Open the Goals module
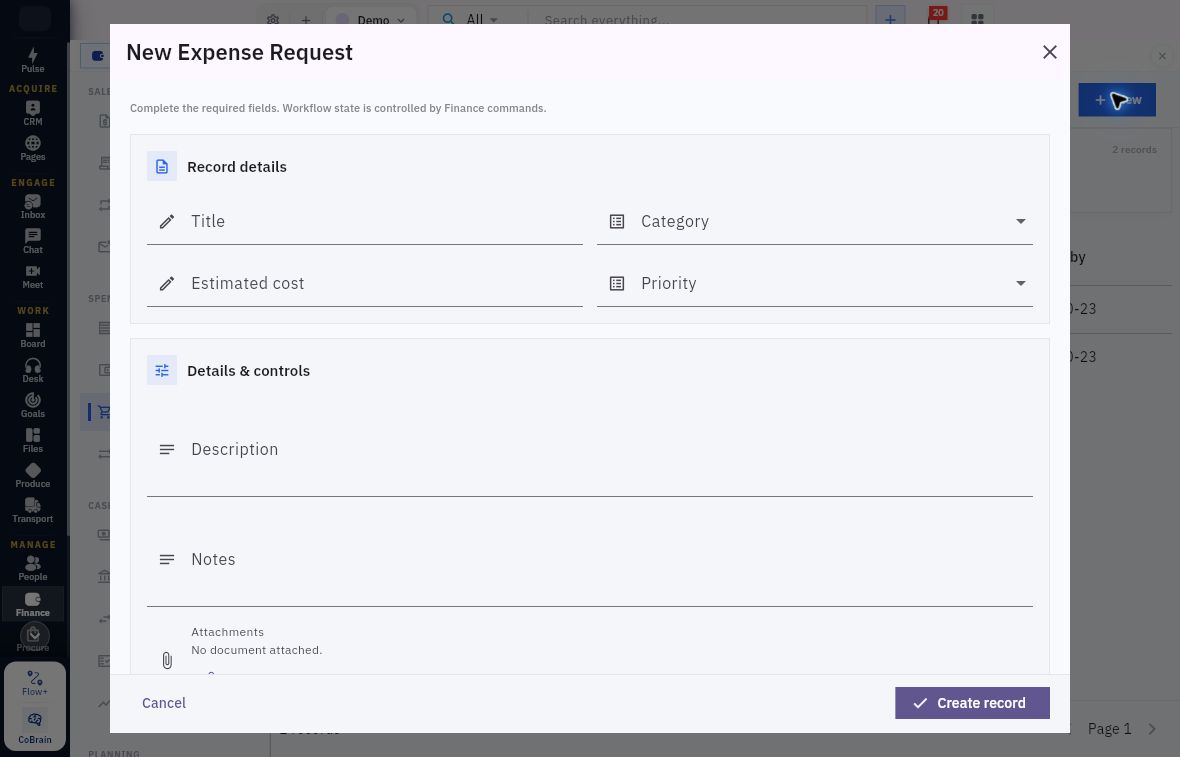The image size is (1180, 757). (32, 406)
